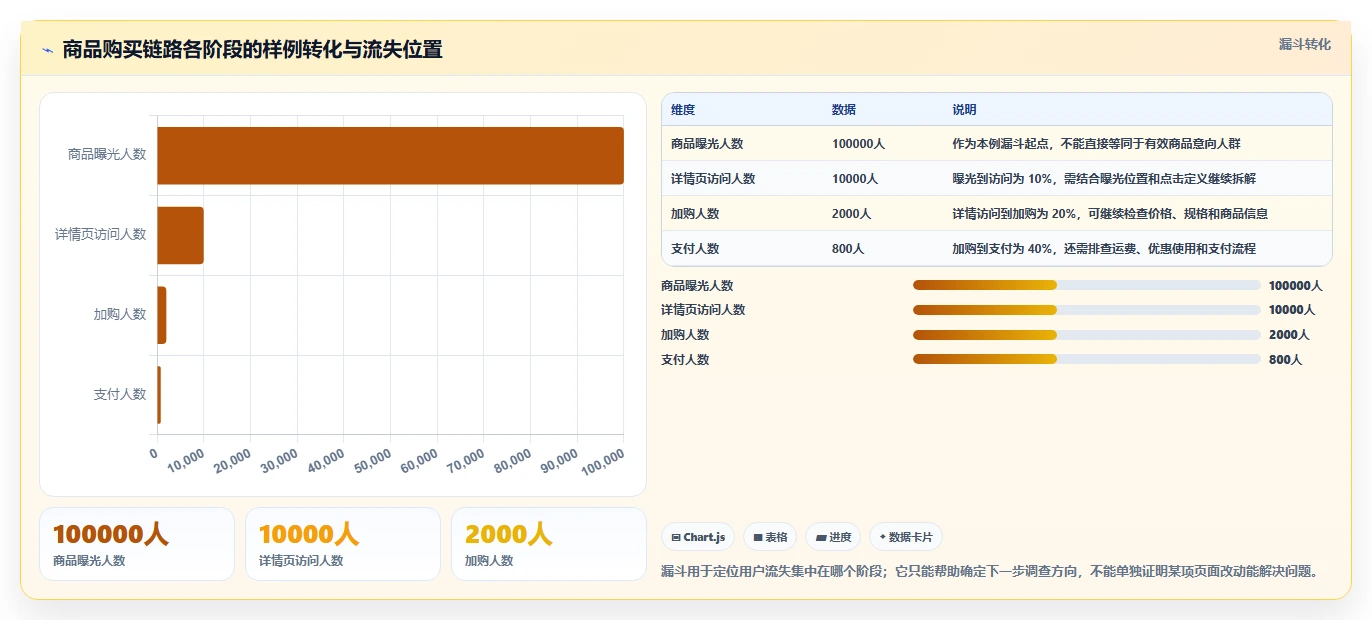Click the 2000人 data card
The height and width of the screenshot is (620, 1372).
(549, 544)
